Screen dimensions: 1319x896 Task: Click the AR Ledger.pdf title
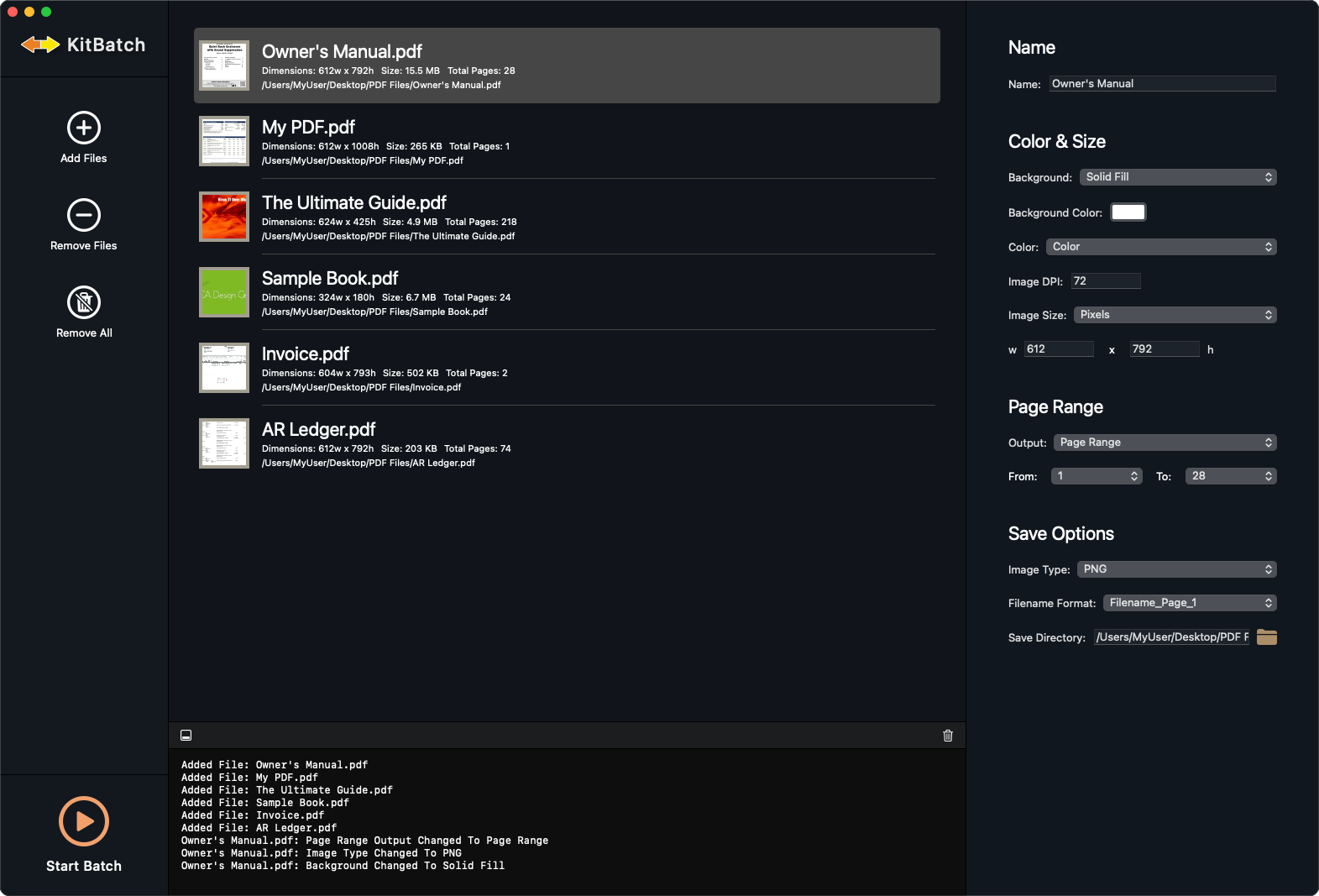point(319,430)
